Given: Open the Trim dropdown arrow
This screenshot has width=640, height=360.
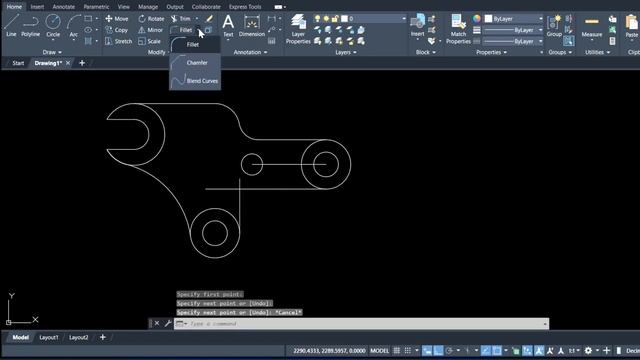Looking at the screenshot, I should click(x=197, y=19).
